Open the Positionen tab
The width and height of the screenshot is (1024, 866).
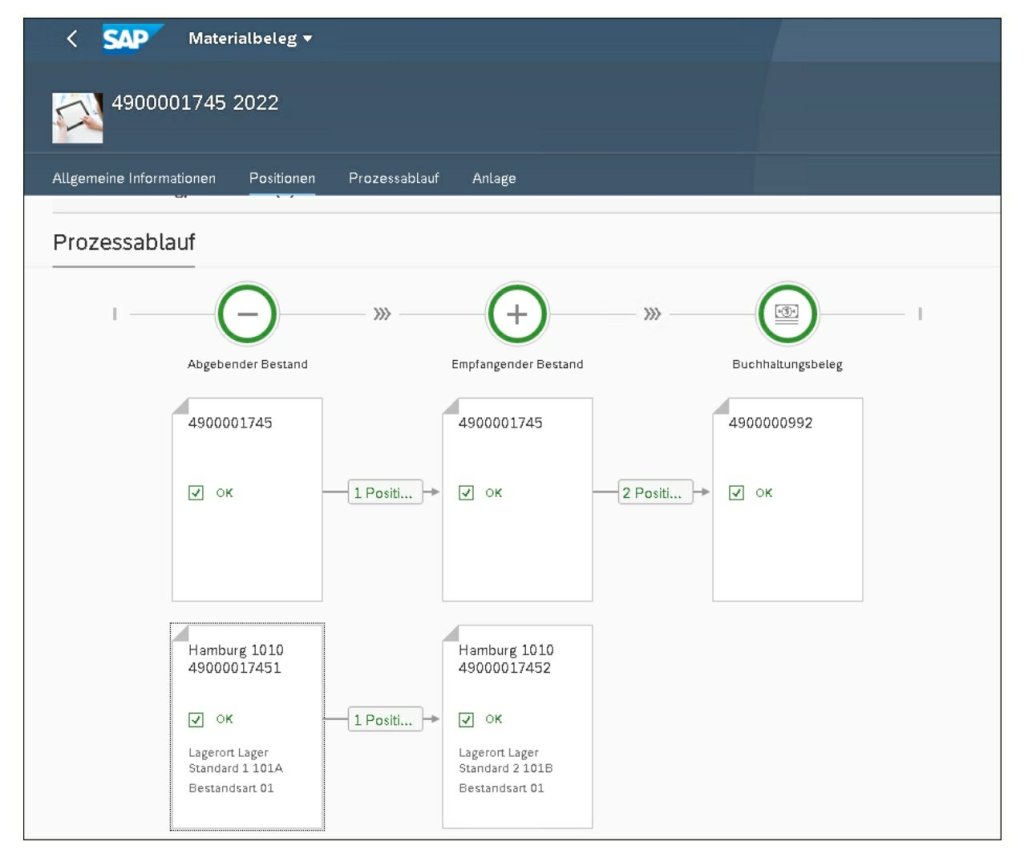282,179
